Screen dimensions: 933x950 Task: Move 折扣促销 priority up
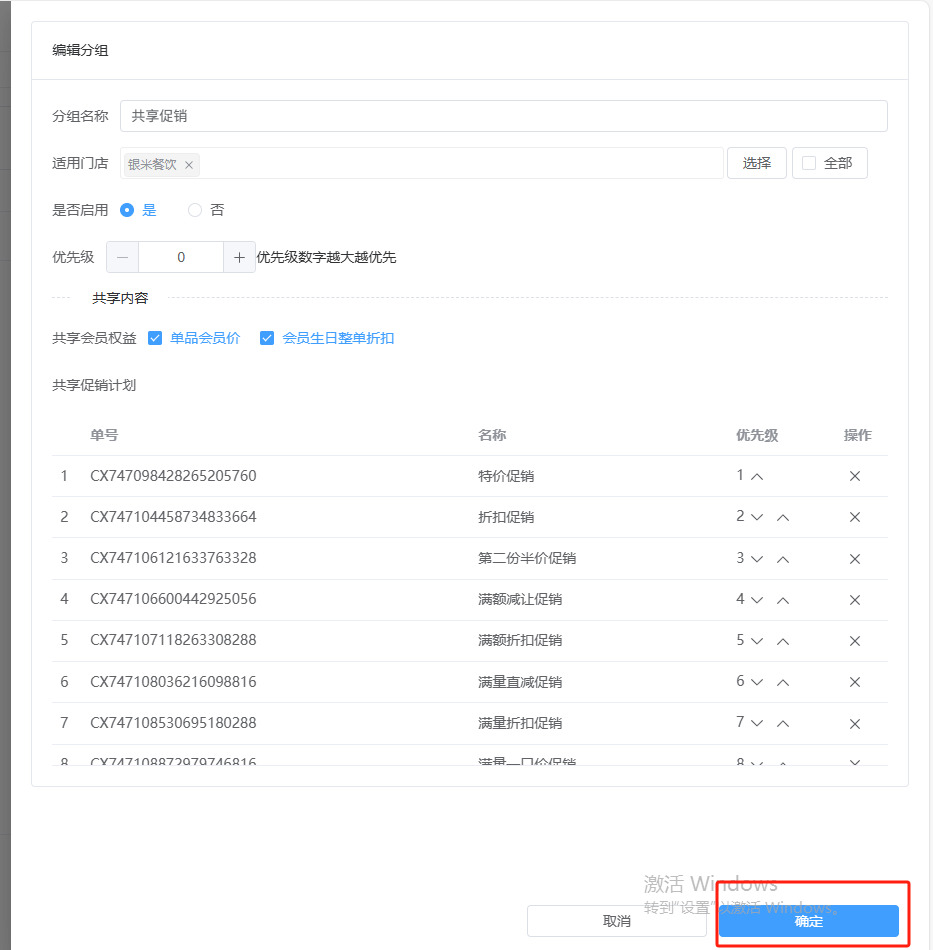[x=783, y=517]
